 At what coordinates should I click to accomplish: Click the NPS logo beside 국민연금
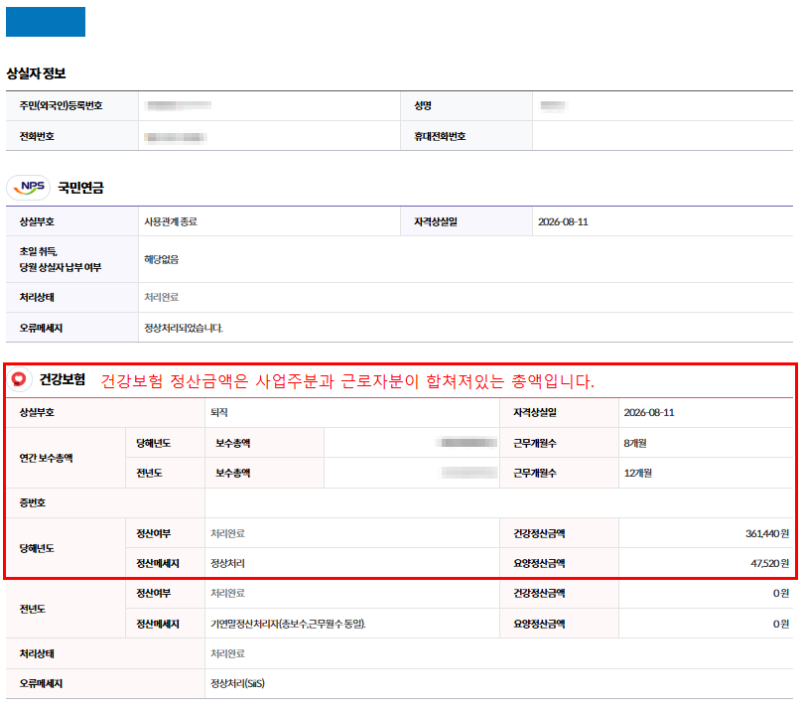point(29,187)
